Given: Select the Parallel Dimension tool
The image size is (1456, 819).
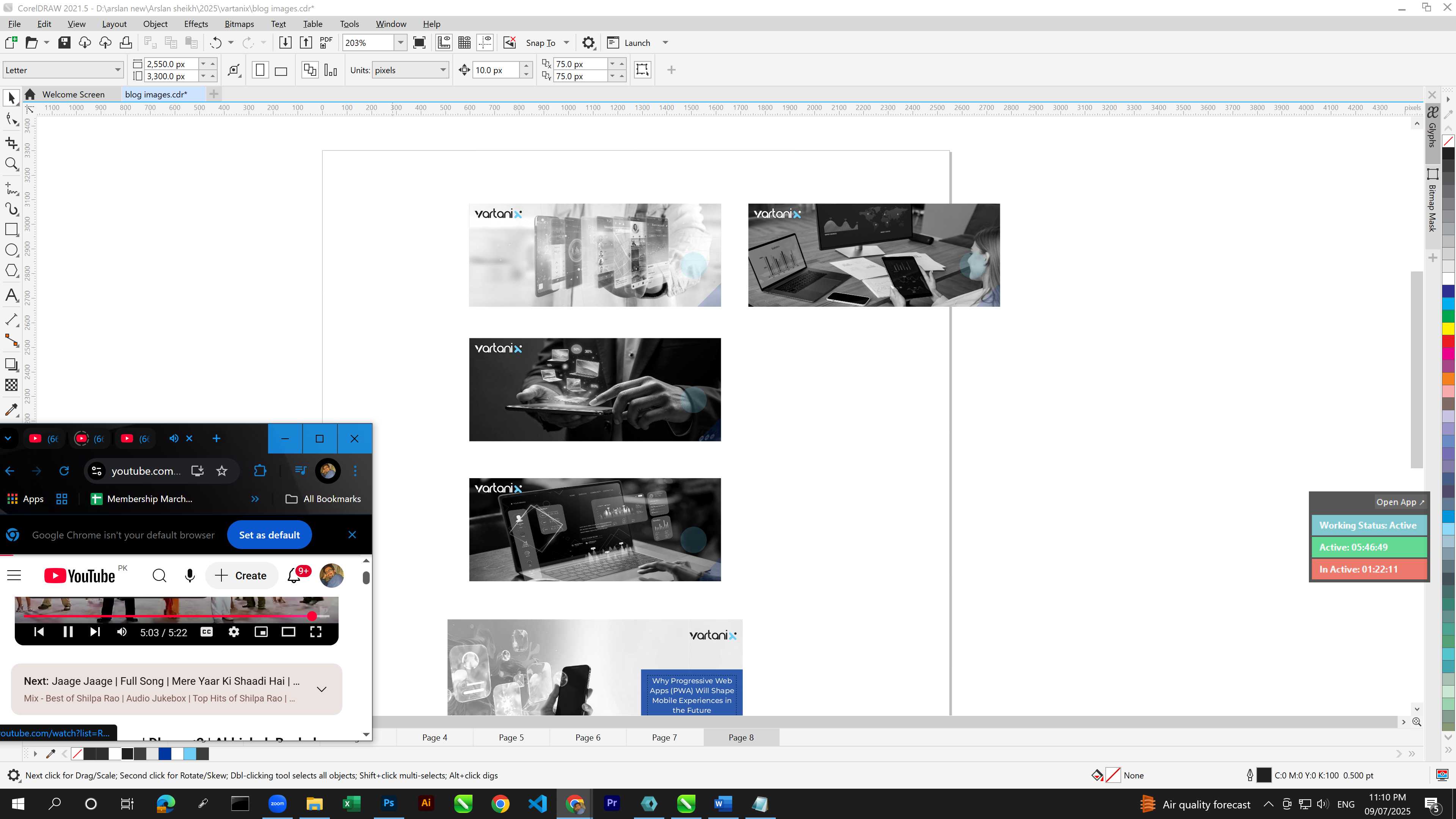Looking at the screenshot, I should (11, 319).
